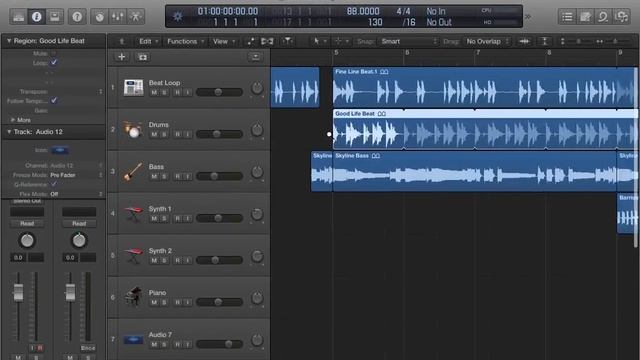640x360 pixels.
Task: Select the Fine Line Beat 1 region
Action: 485,87
